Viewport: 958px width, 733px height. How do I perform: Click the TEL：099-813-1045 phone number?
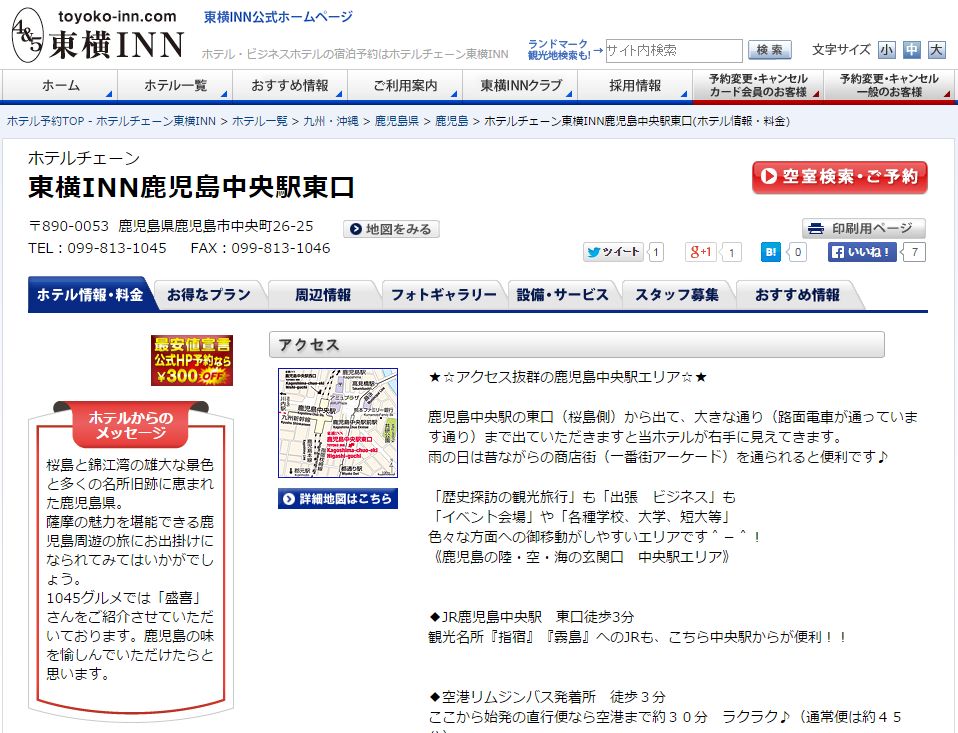point(97,248)
